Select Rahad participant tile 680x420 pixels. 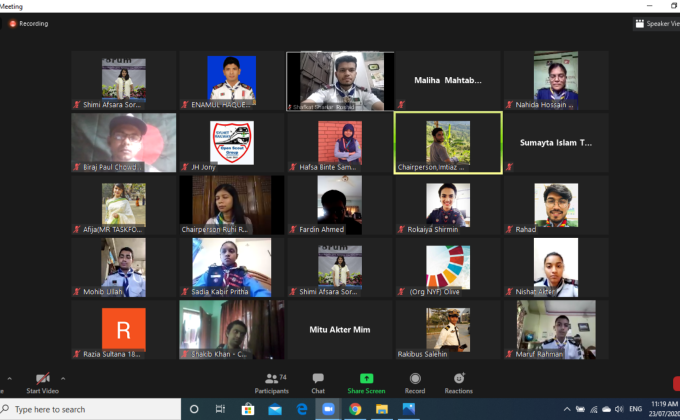click(x=556, y=205)
